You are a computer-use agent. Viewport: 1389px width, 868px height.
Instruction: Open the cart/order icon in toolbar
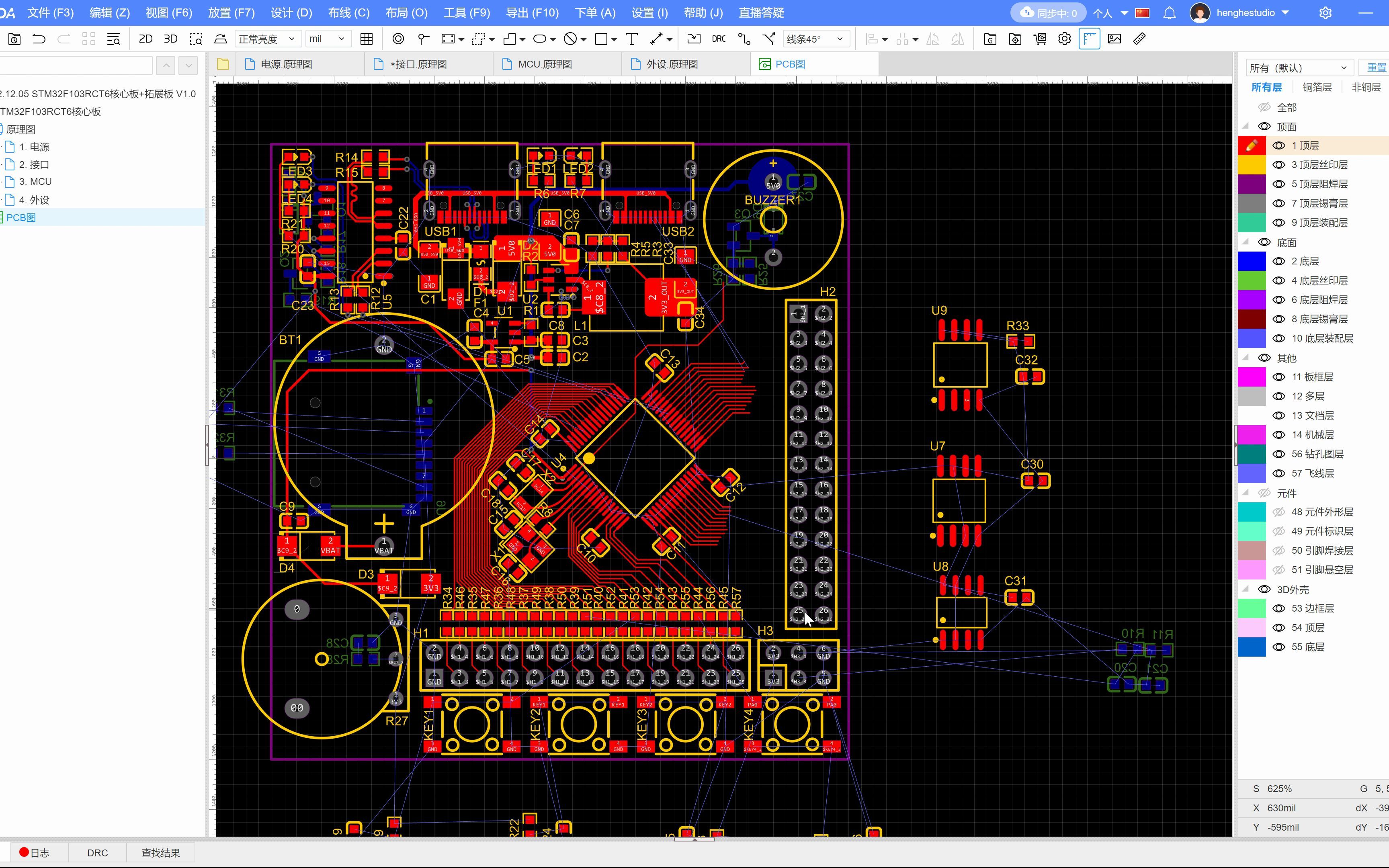coord(1041,39)
